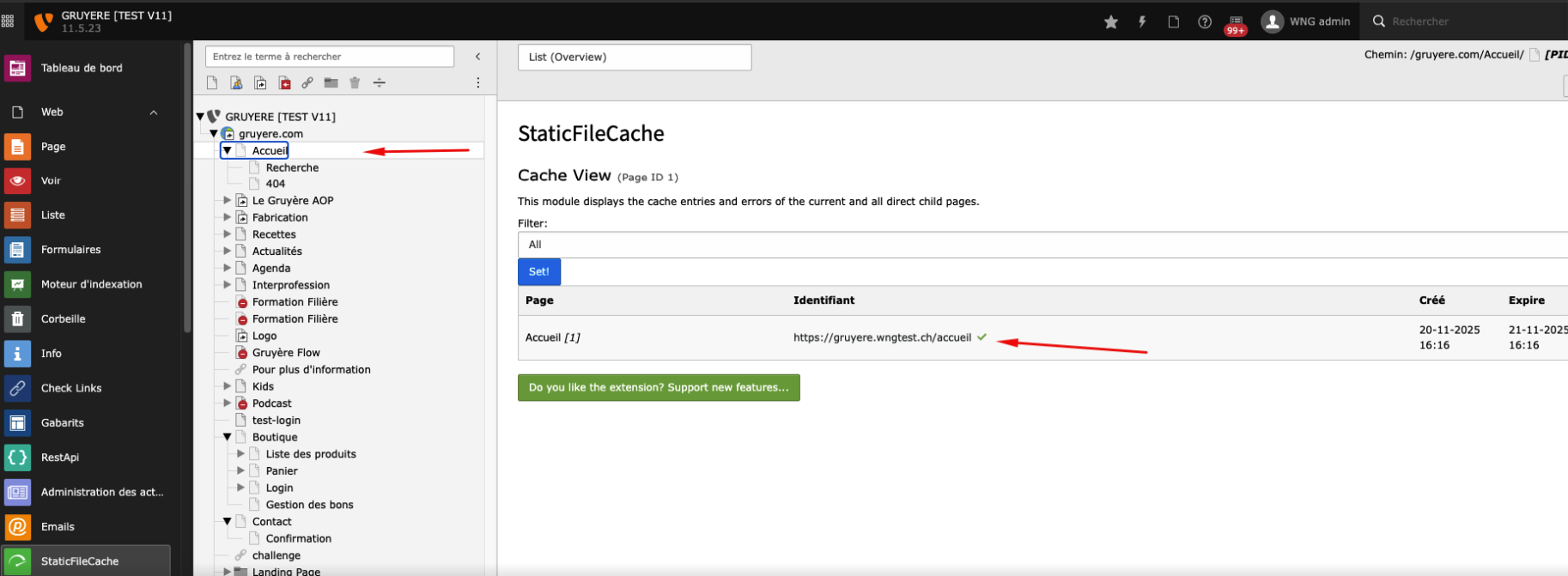Select the Fabrication page in tree
The image size is (1568, 576).
click(x=280, y=217)
